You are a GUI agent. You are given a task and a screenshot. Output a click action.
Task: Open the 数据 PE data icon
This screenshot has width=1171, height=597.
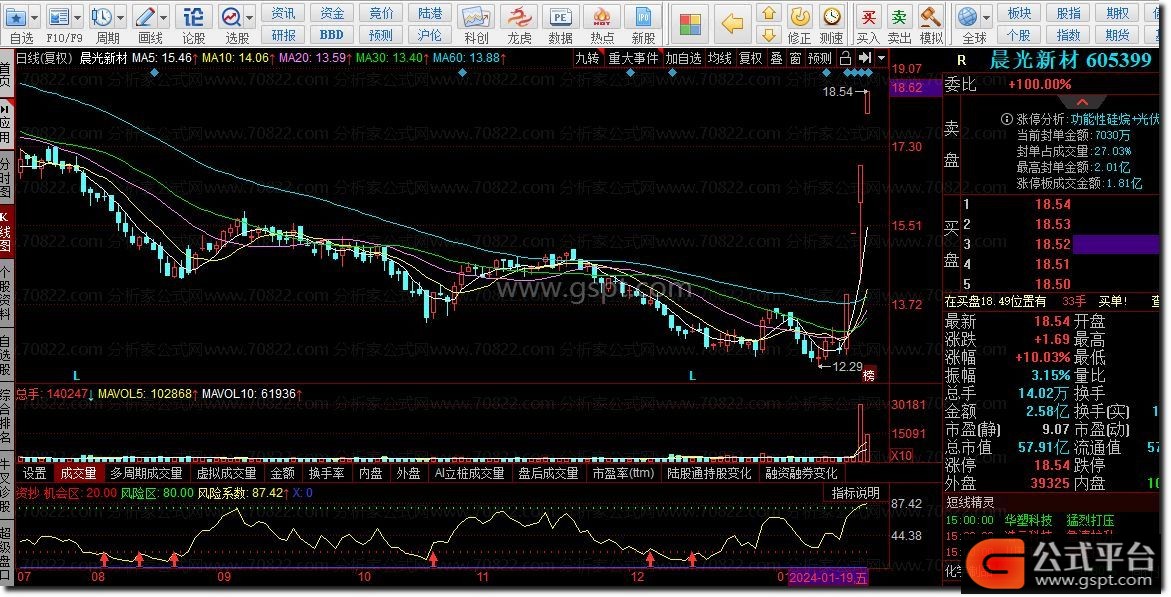560,16
